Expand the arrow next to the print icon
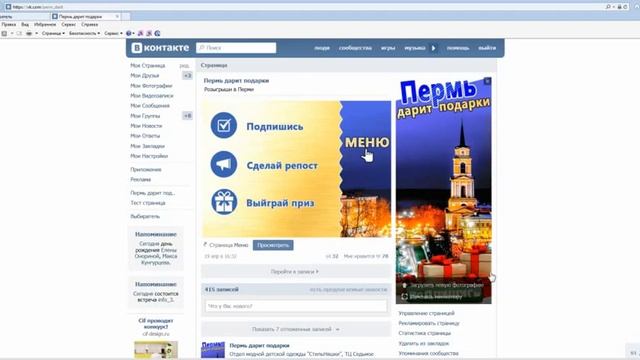 [x=36, y=33]
